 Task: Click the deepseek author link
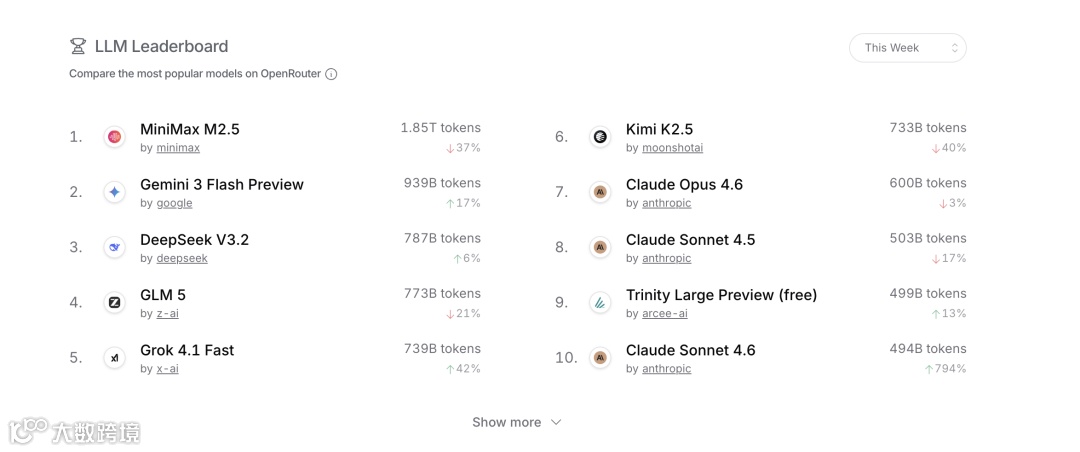click(182, 258)
